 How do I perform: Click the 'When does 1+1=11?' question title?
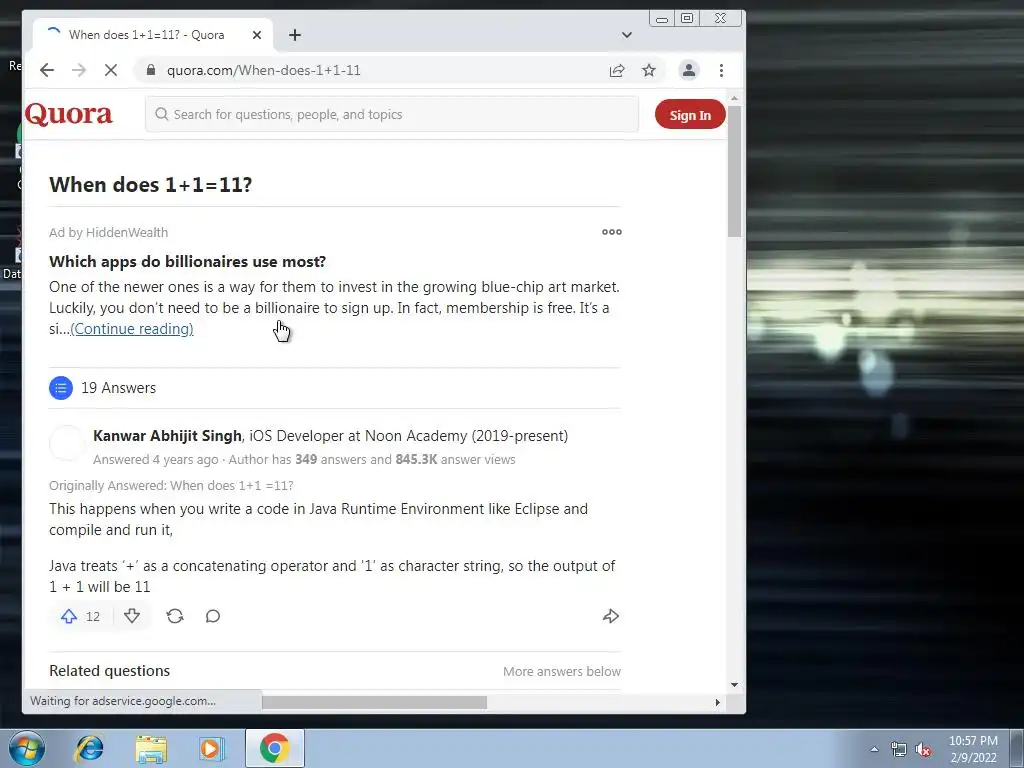coord(150,185)
